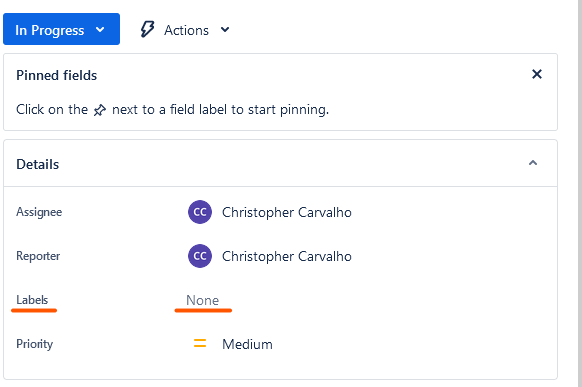Collapse the Details section
Viewport: 582px width, 387px height.
[533, 163]
